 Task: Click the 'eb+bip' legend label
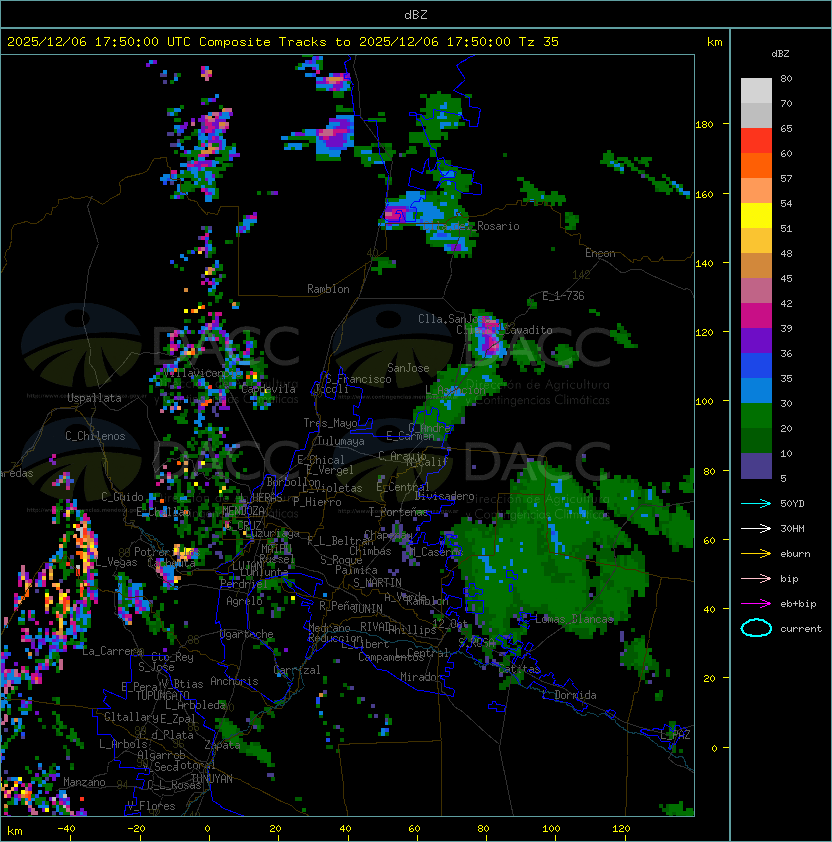(798, 604)
